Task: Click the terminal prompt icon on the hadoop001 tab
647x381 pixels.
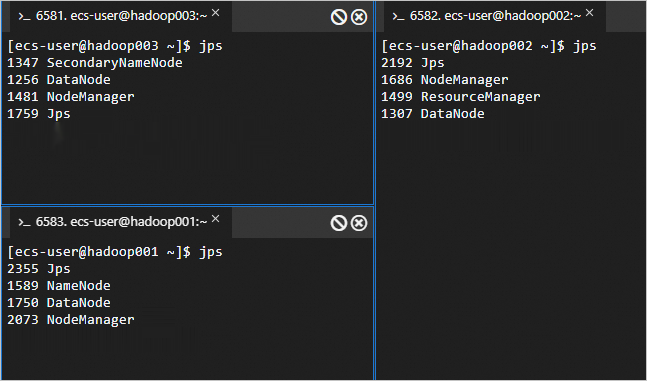Action: [x=24, y=222]
